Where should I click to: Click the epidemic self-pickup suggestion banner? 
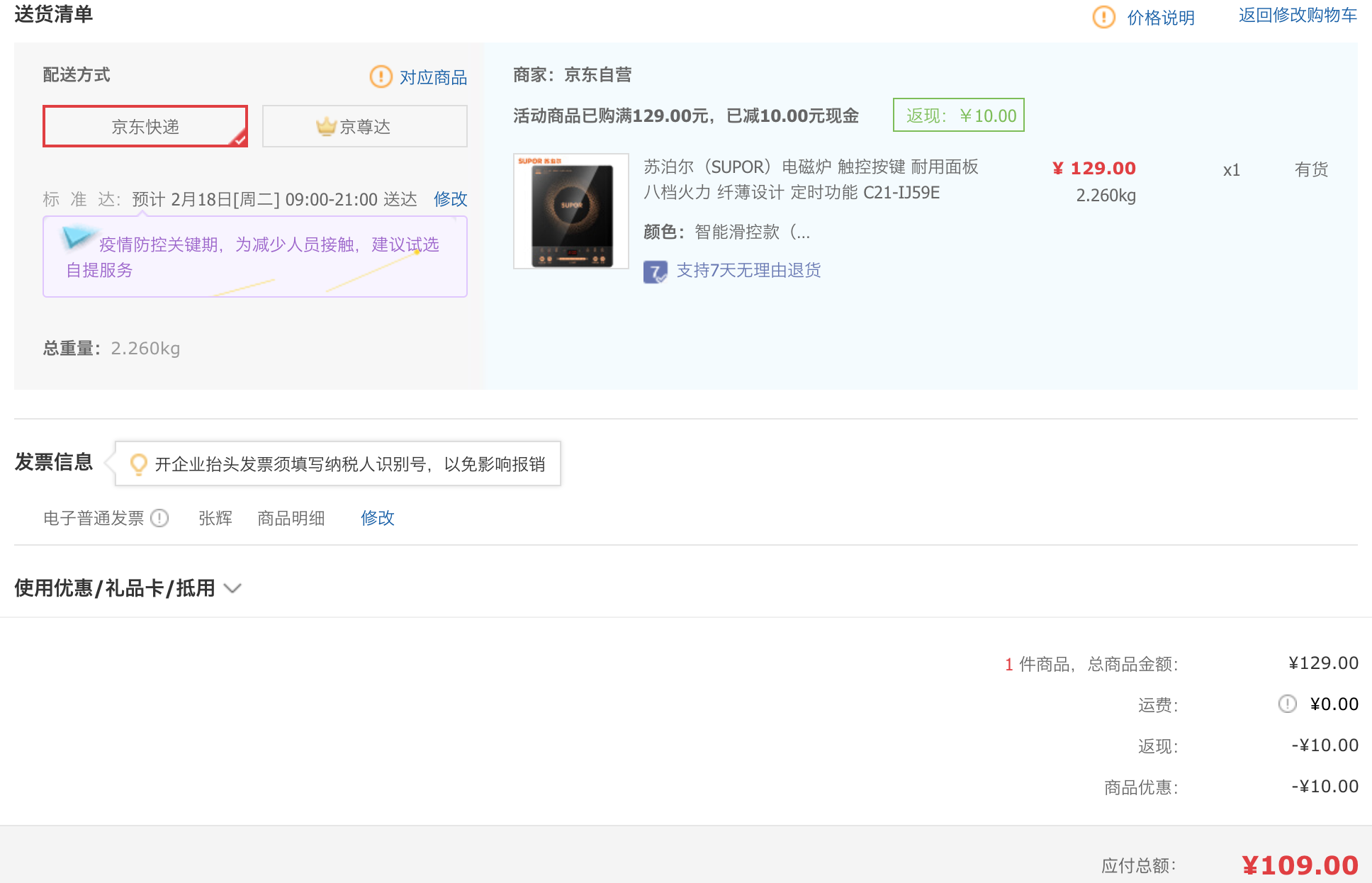coord(255,257)
